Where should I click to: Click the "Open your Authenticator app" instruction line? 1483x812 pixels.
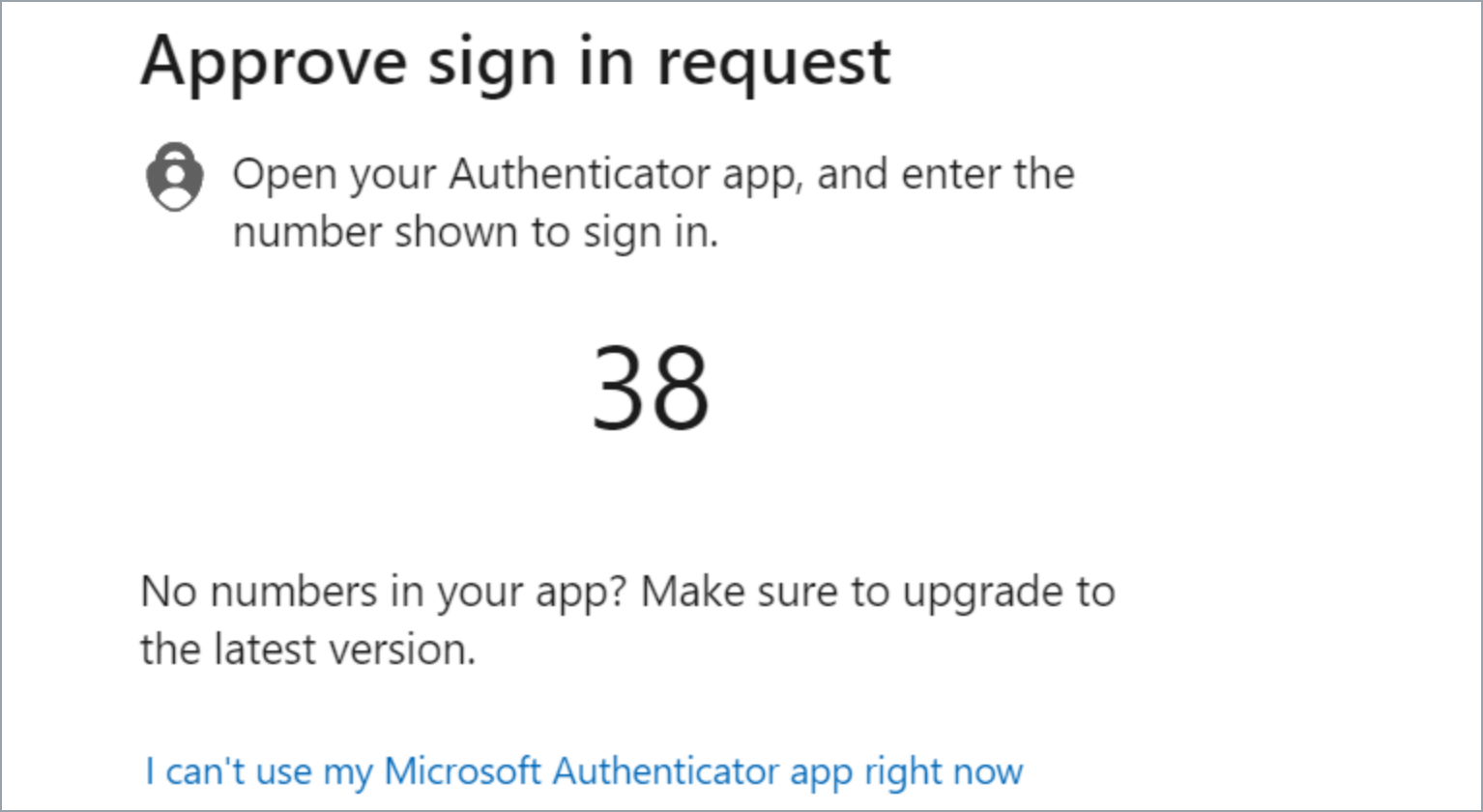point(654,175)
